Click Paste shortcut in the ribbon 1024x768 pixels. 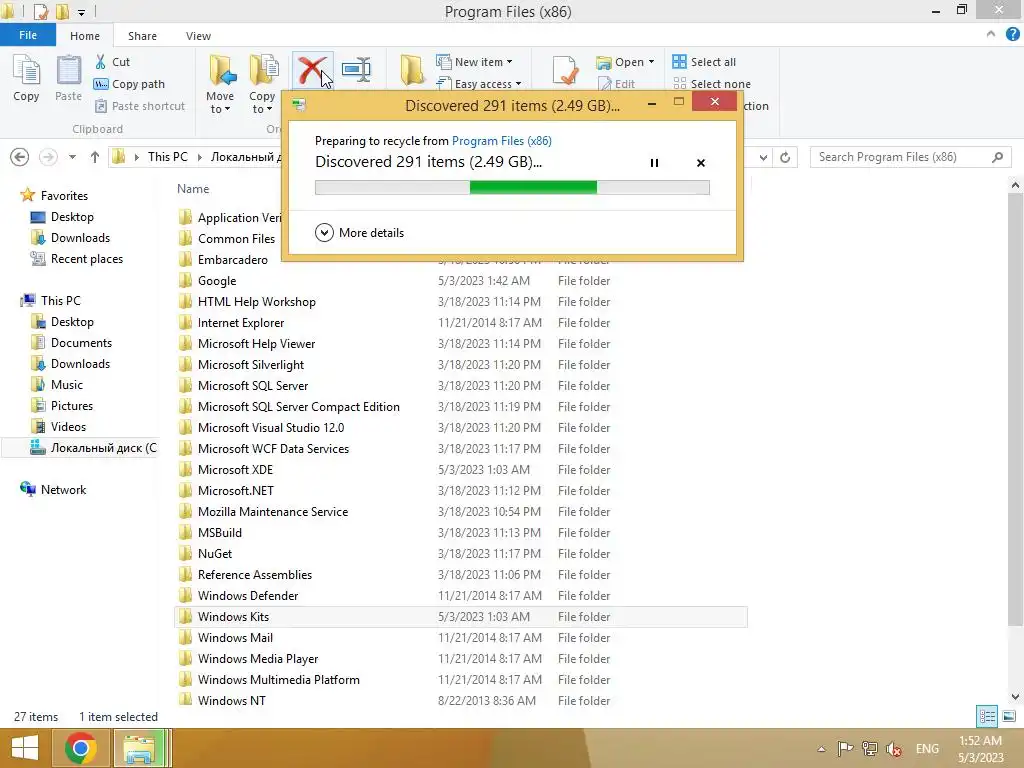[x=140, y=106]
